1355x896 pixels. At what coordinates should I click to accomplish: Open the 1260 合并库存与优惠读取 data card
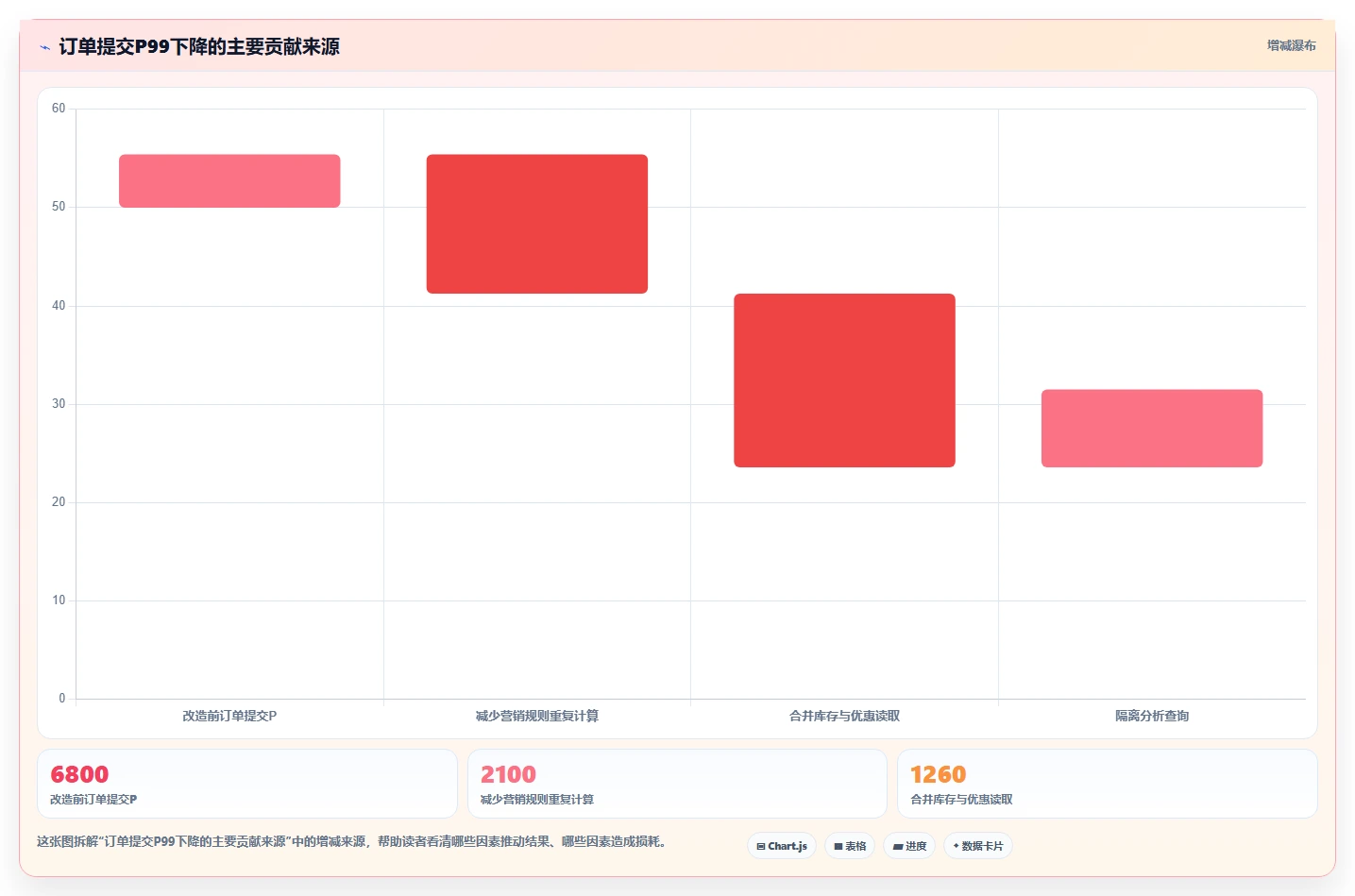coord(1107,784)
